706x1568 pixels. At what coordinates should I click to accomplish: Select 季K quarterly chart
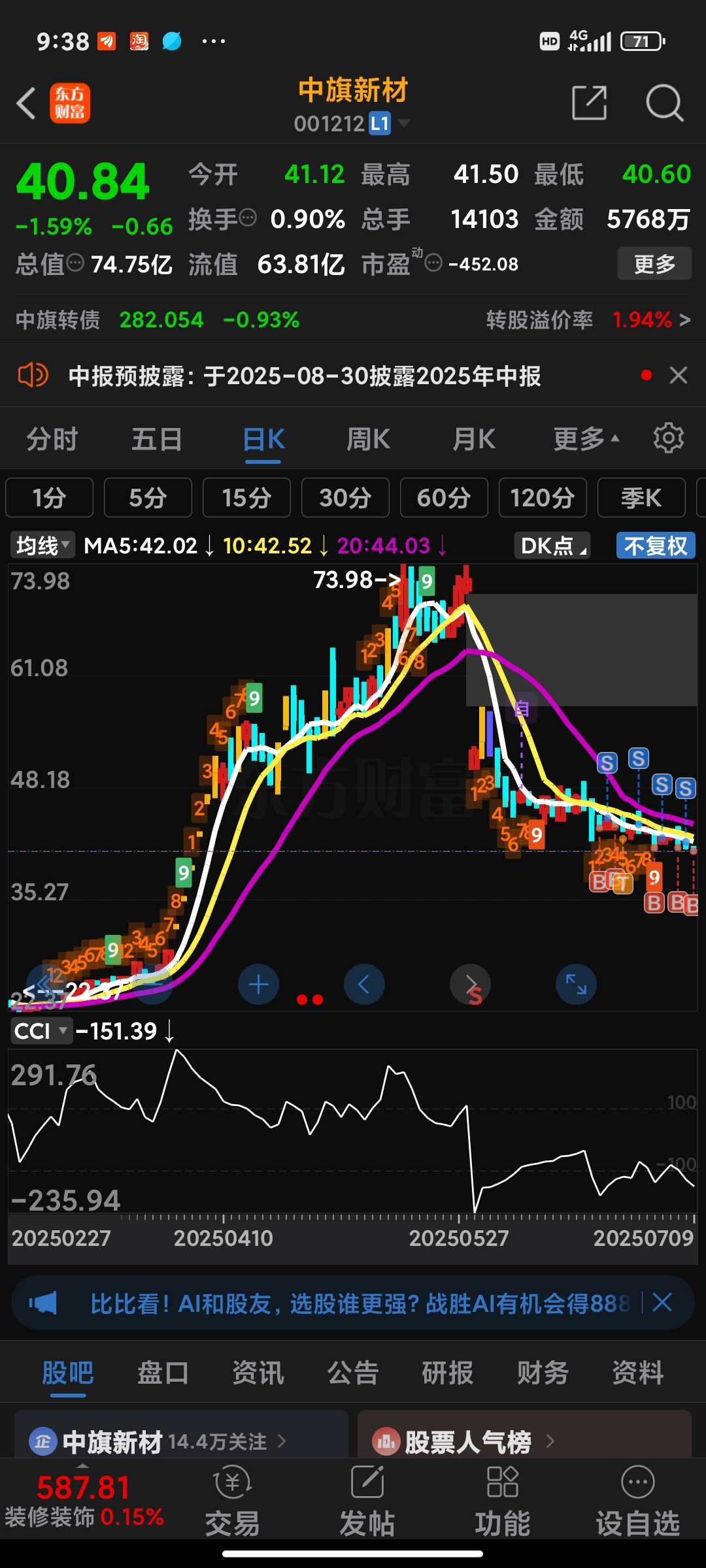[x=641, y=498]
